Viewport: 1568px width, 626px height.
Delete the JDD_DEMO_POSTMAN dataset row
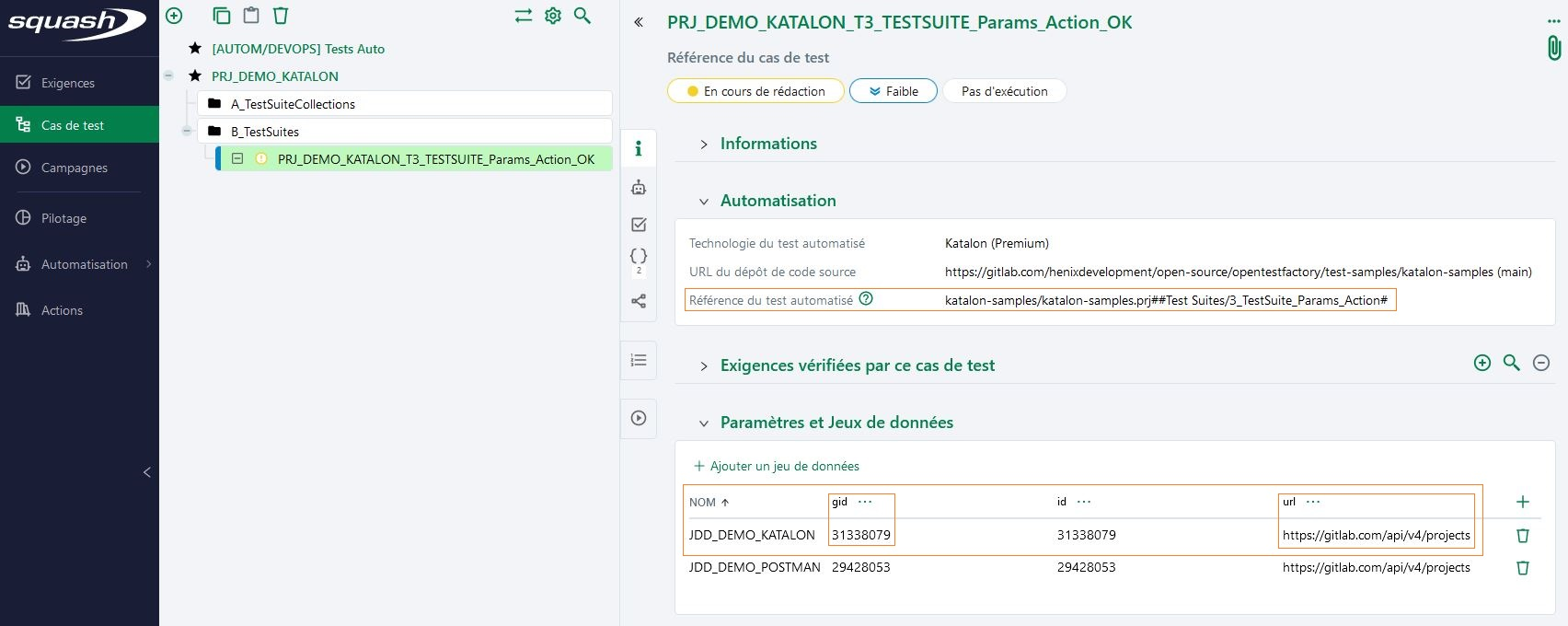[1522, 568]
